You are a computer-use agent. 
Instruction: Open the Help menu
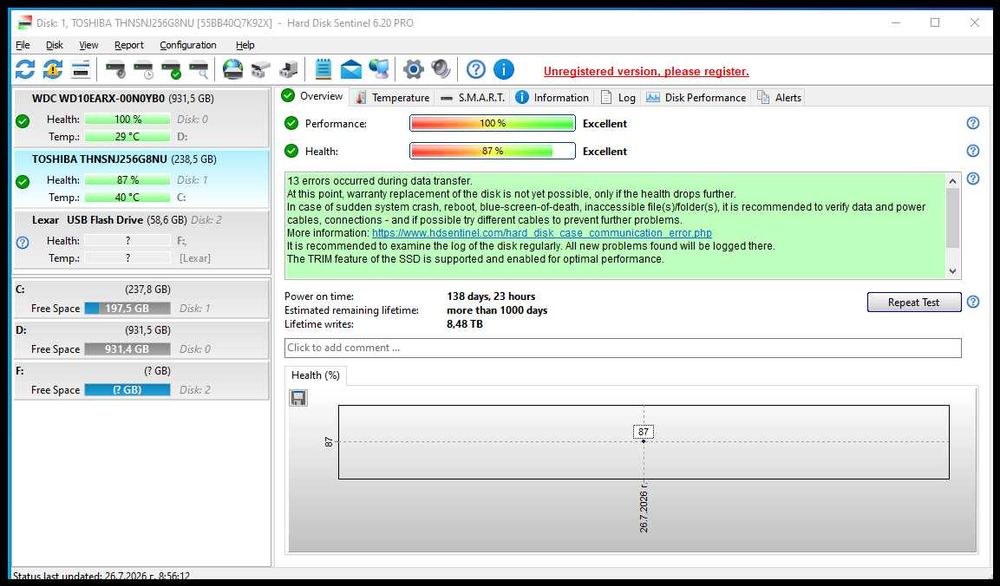click(x=245, y=45)
